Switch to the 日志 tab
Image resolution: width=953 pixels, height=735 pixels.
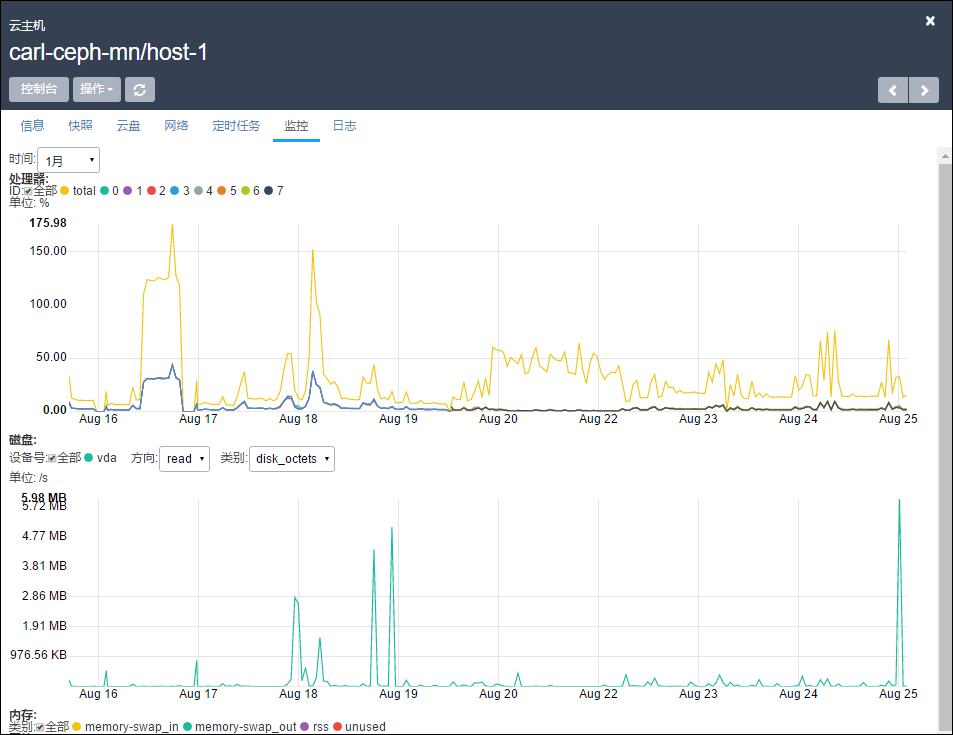345,126
